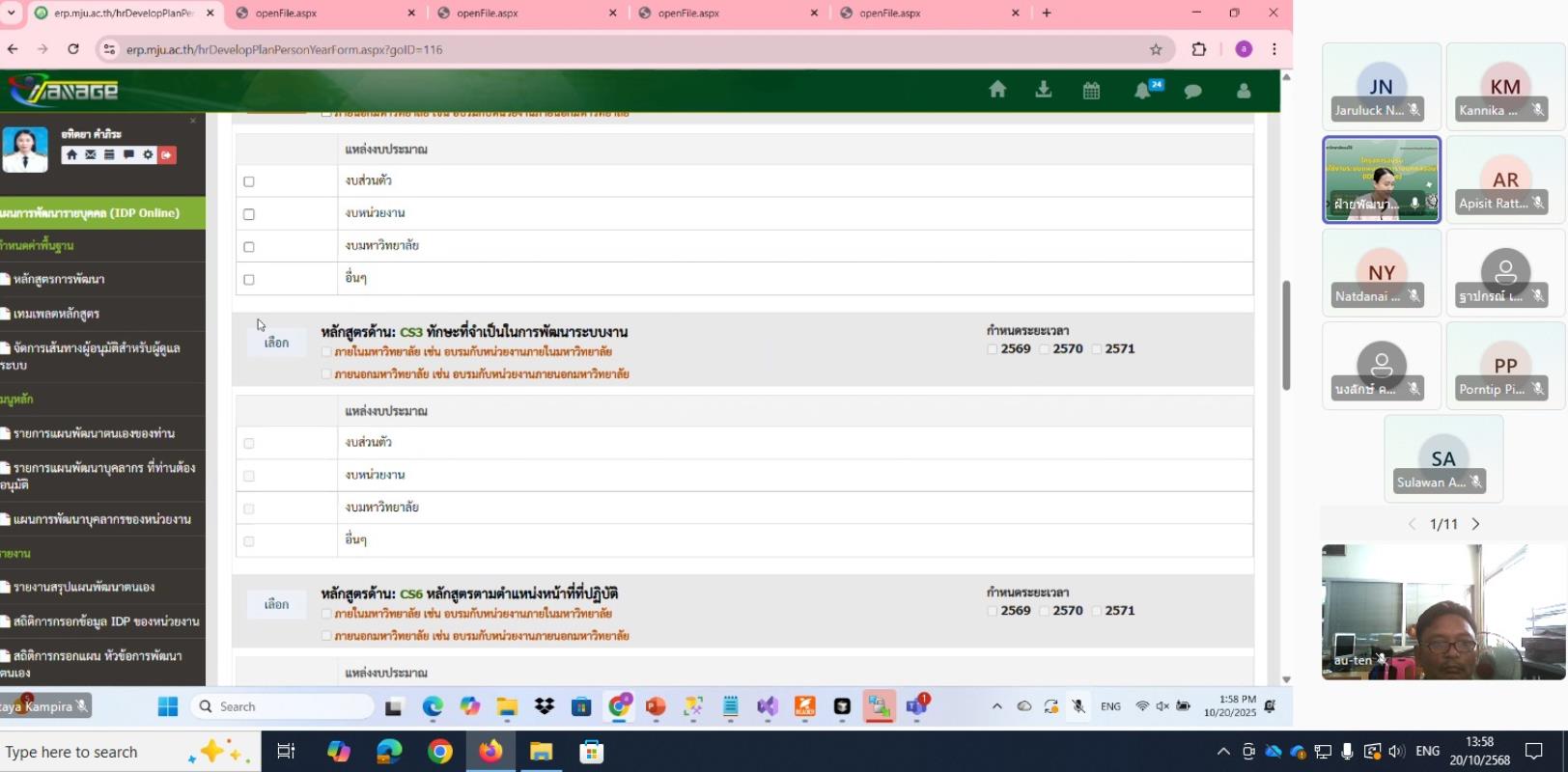Switch to the erp.mju.ac.th browser tab
This screenshot has height=772, width=1568.
(121, 14)
